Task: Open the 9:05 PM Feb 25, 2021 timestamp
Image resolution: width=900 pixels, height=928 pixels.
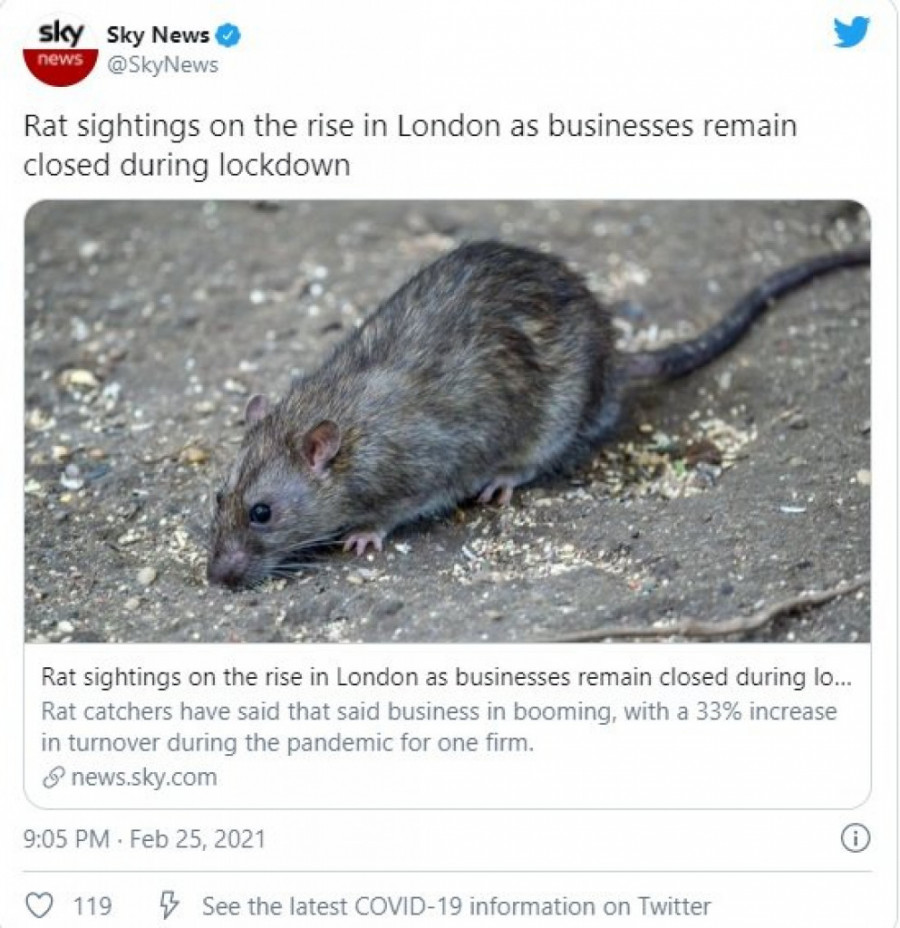Action: click(144, 839)
